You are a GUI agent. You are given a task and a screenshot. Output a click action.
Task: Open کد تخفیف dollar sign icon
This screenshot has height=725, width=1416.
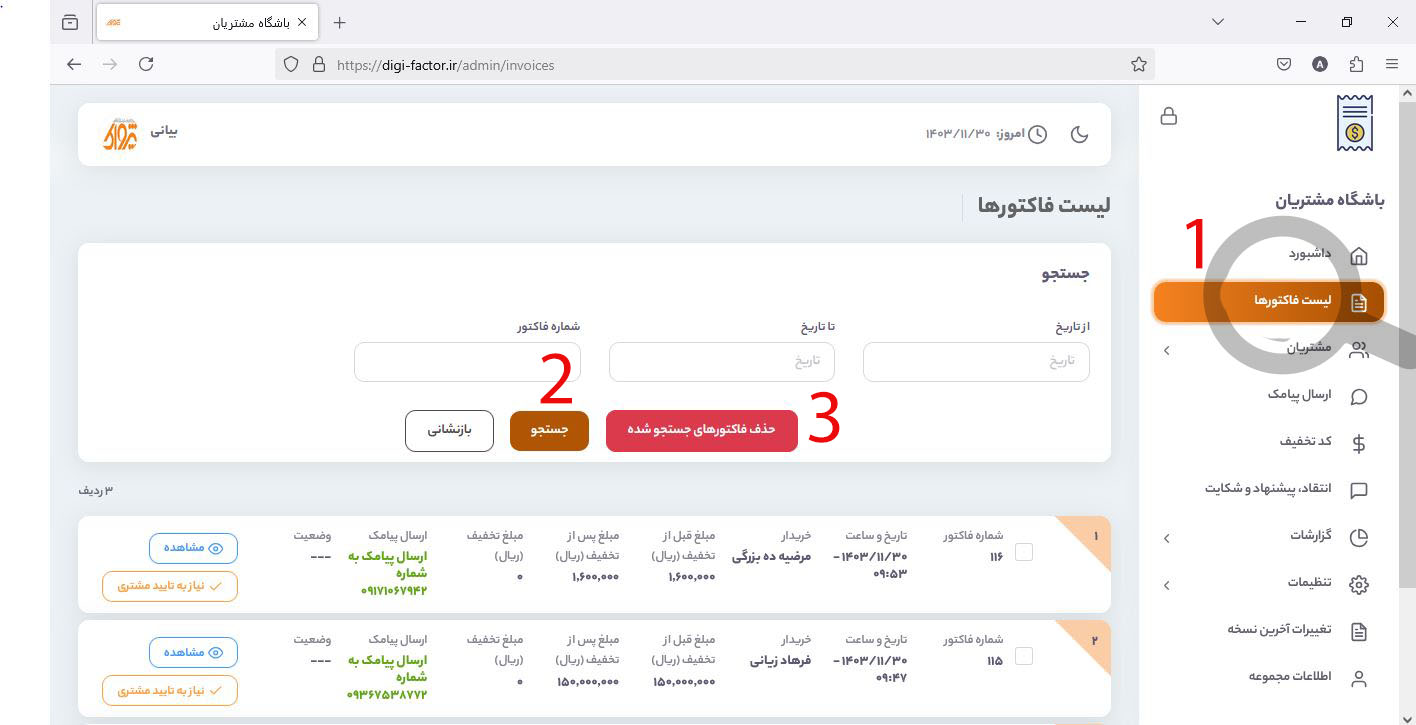tap(1358, 443)
